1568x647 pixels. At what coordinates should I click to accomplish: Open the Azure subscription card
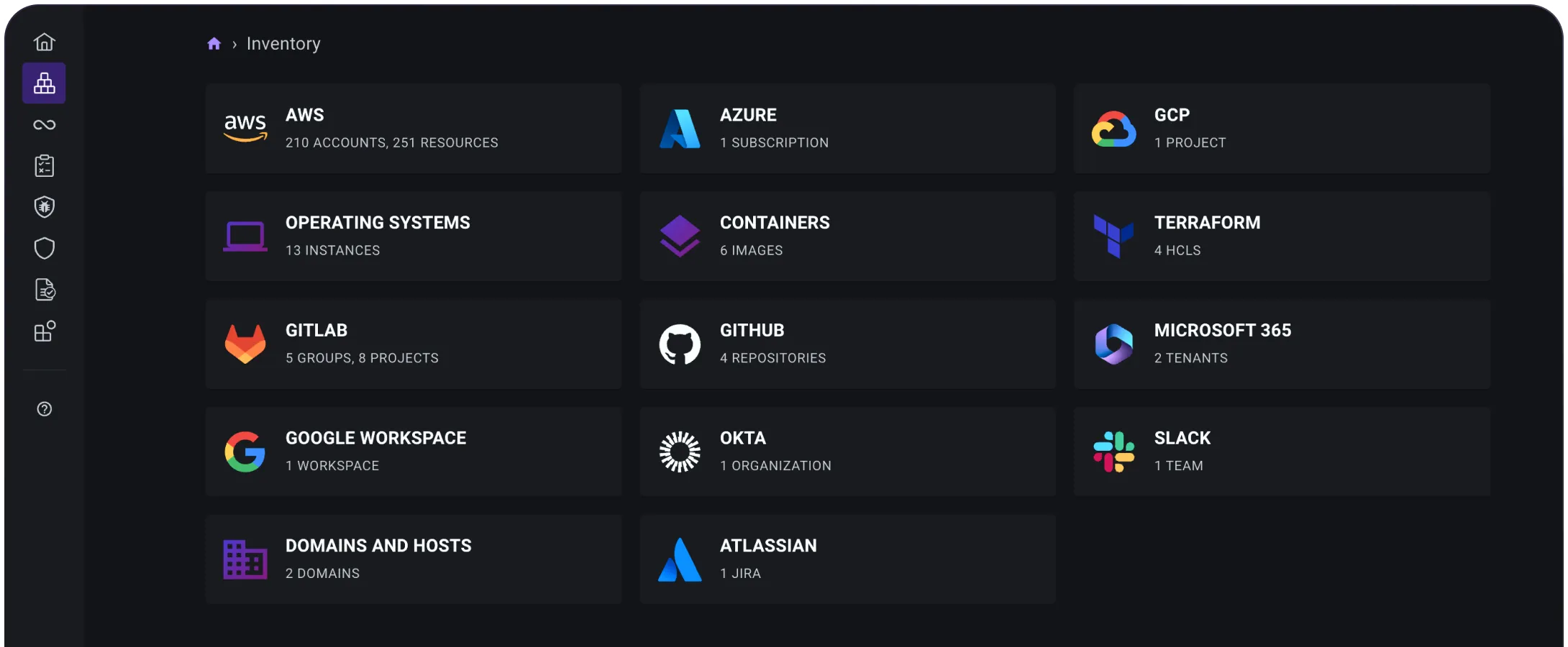(x=848, y=128)
